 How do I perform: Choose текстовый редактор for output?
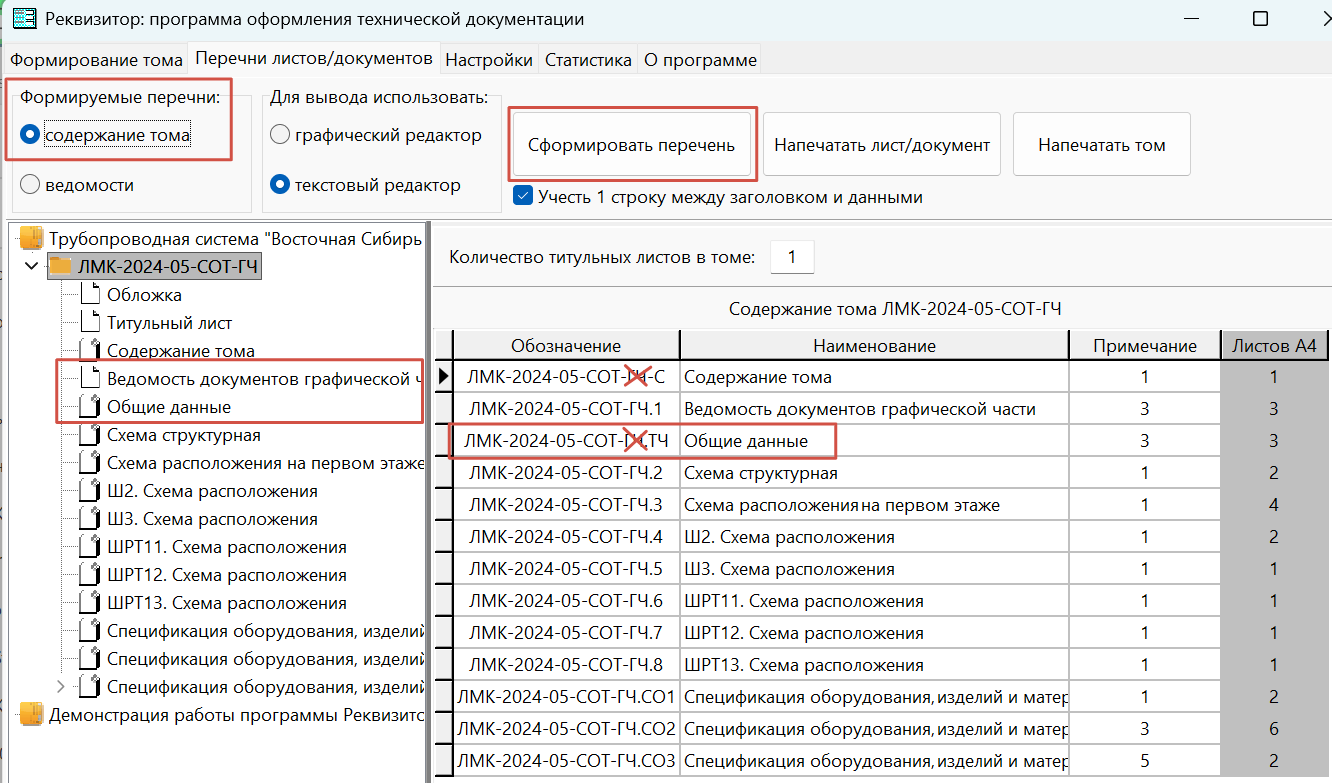tap(280, 185)
